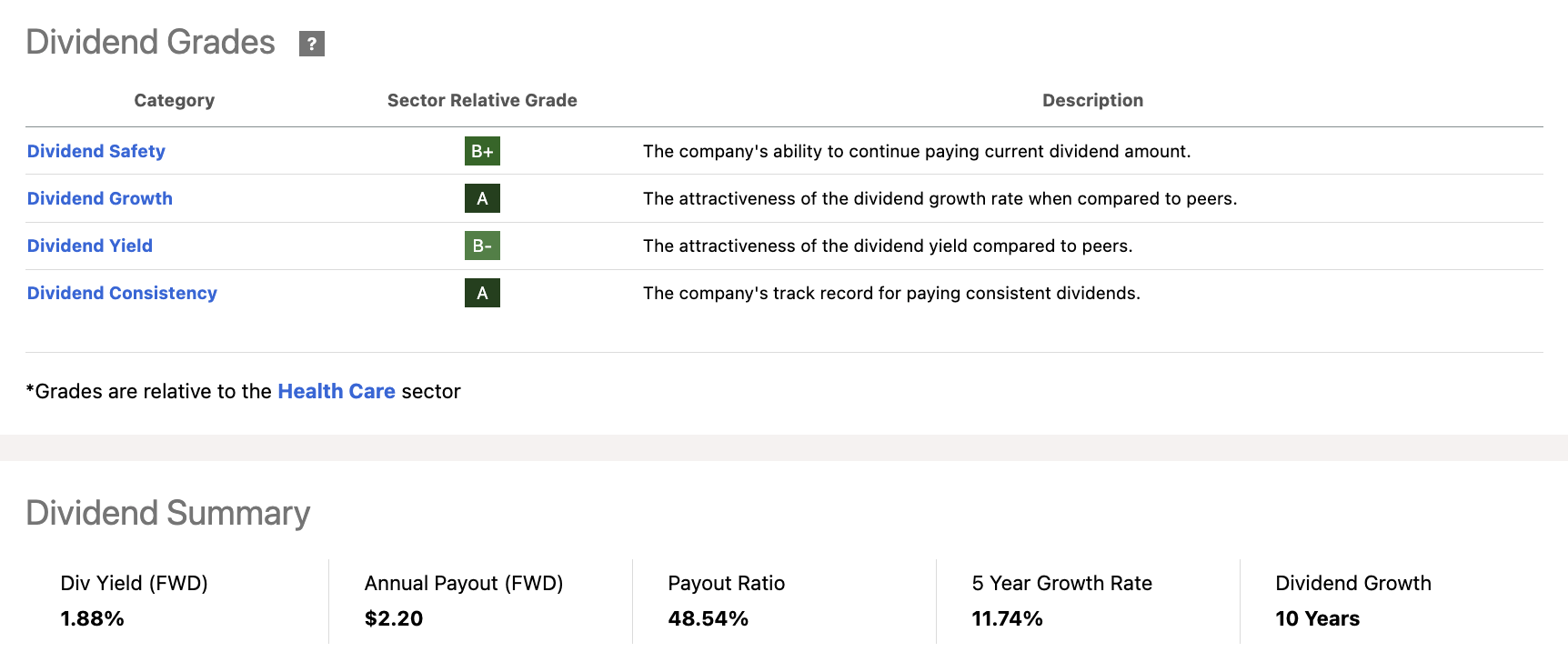Viewport: 1568px width, 662px height.
Task: Click the Annual Payout (FWD) $2.20 value
Action: click(x=394, y=618)
